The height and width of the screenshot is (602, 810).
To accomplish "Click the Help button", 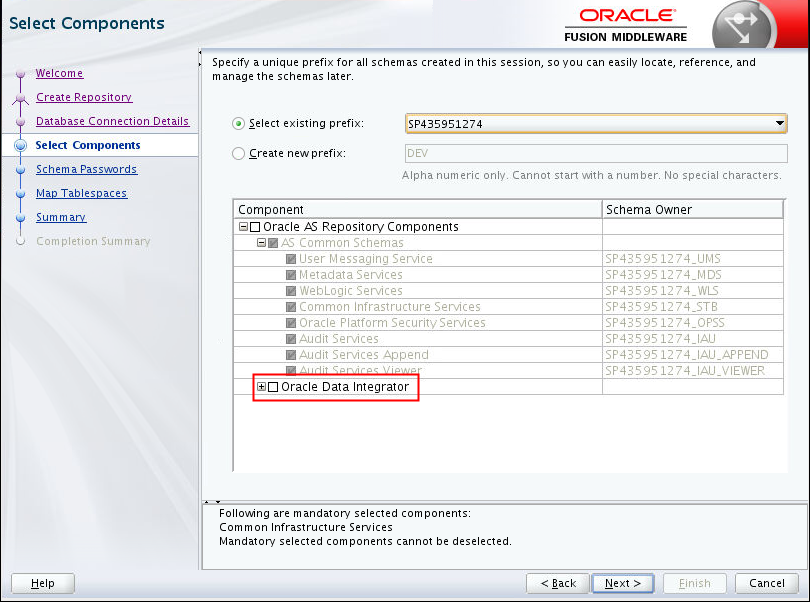I will tap(42, 583).
